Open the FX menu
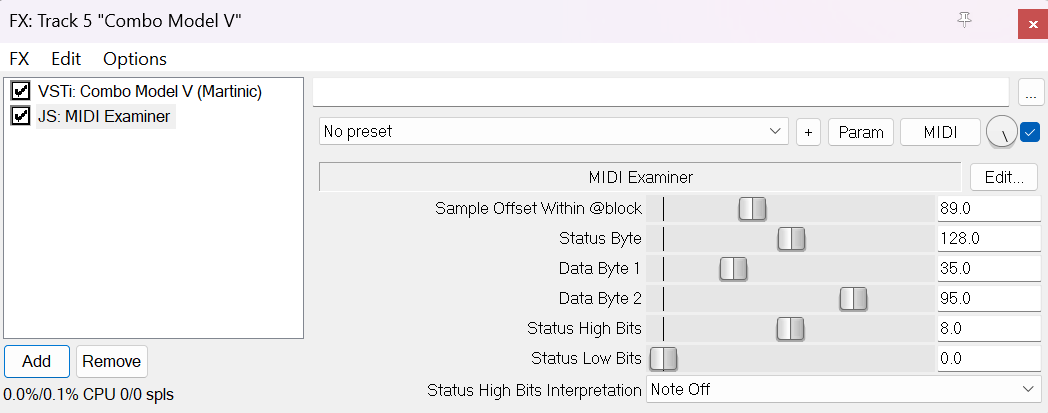1048x413 pixels. click(x=20, y=58)
